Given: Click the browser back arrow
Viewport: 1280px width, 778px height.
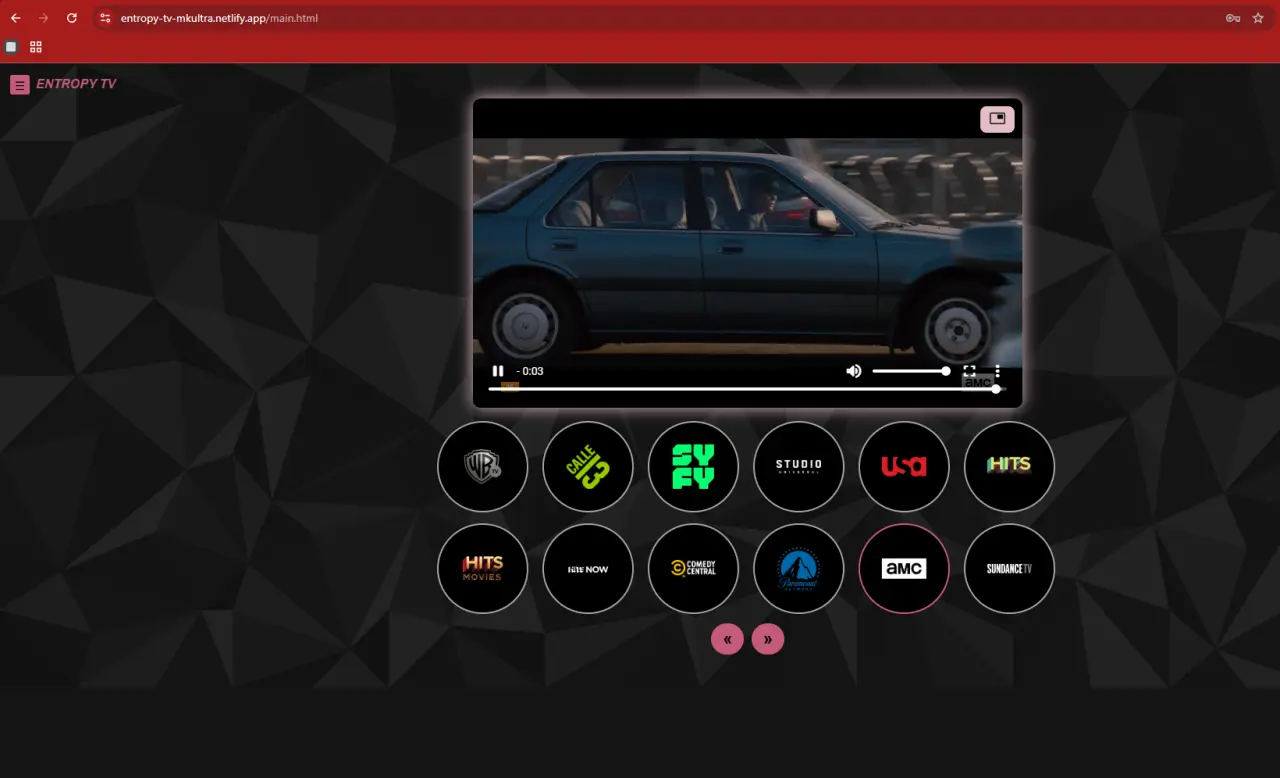Looking at the screenshot, I should [x=16, y=18].
